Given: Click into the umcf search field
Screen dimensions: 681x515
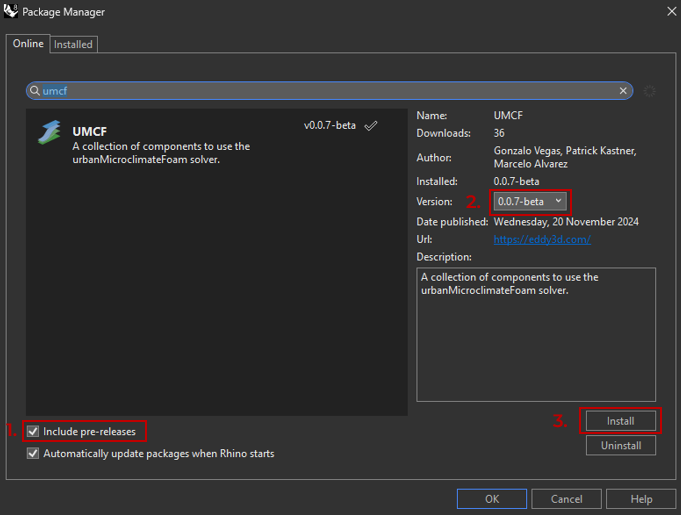Looking at the screenshot, I should click(329, 91).
